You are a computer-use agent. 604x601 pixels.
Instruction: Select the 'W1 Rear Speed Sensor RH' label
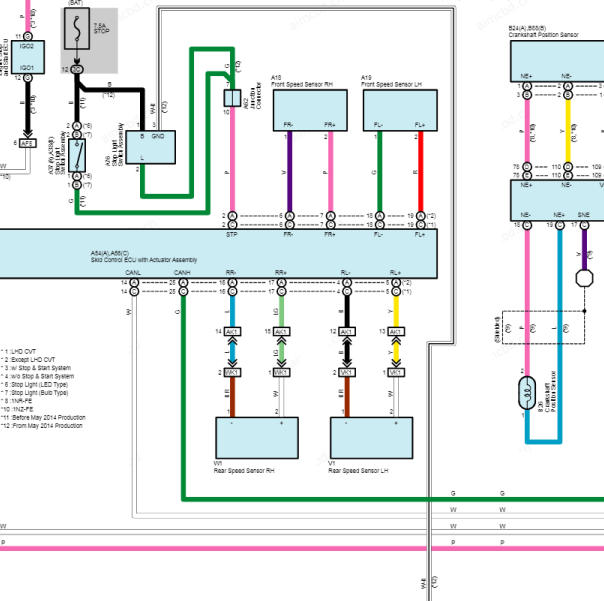(244, 467)
